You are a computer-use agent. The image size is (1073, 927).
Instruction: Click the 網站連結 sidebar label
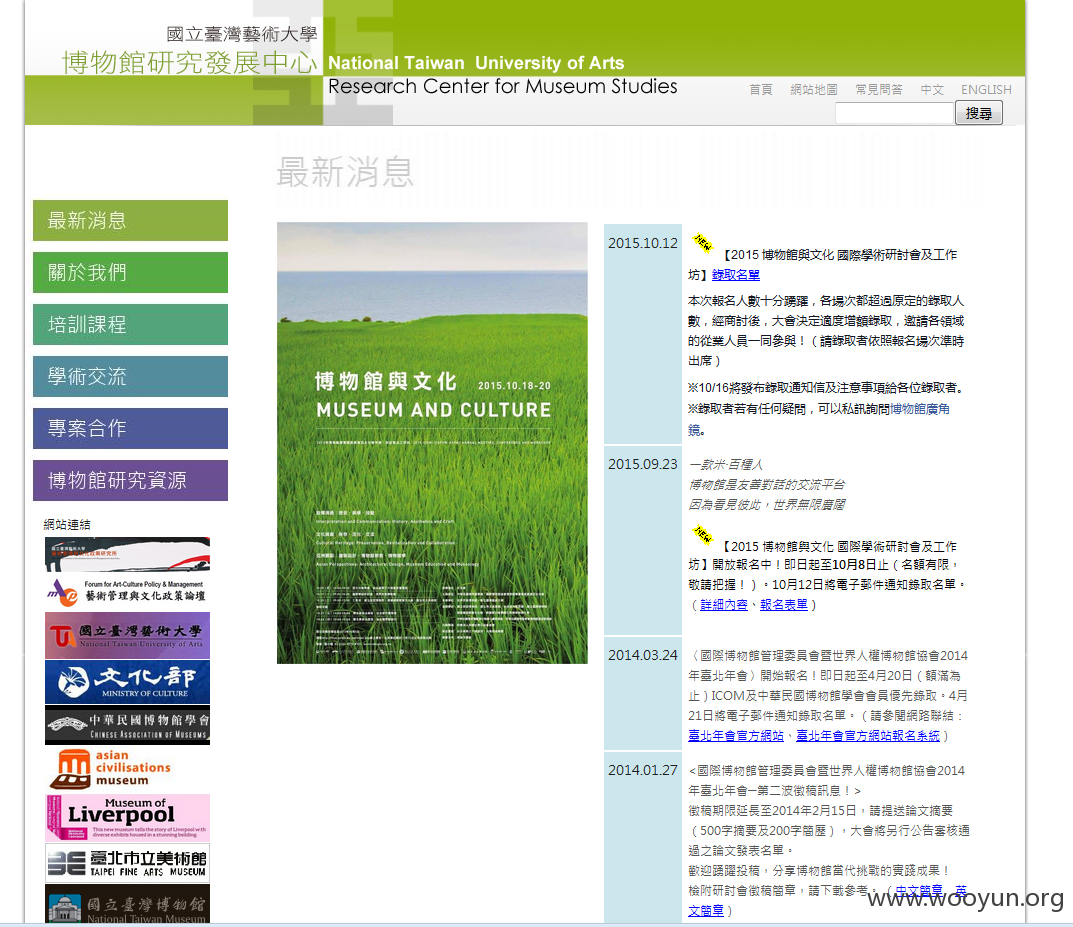click(66, 525)
